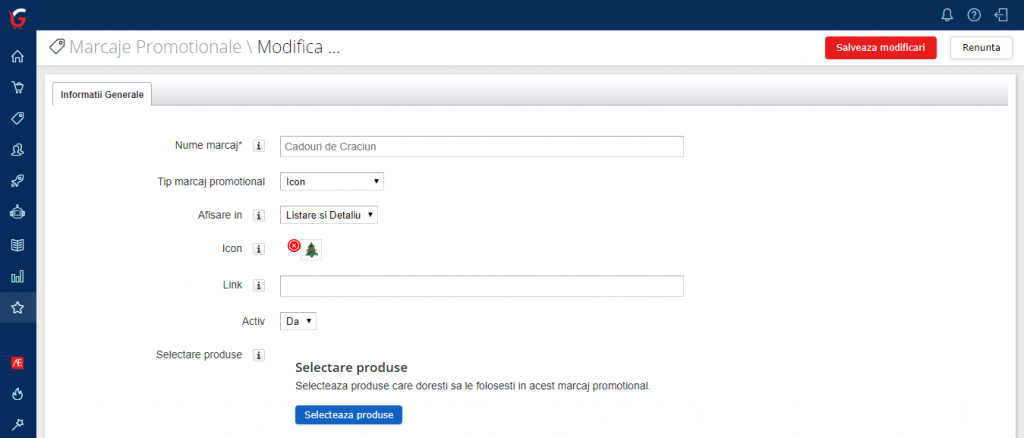The width and height of the screenshot is (1024, 438).
Task: Click info icon next to Nume marcaj
Action: (258, 146)
